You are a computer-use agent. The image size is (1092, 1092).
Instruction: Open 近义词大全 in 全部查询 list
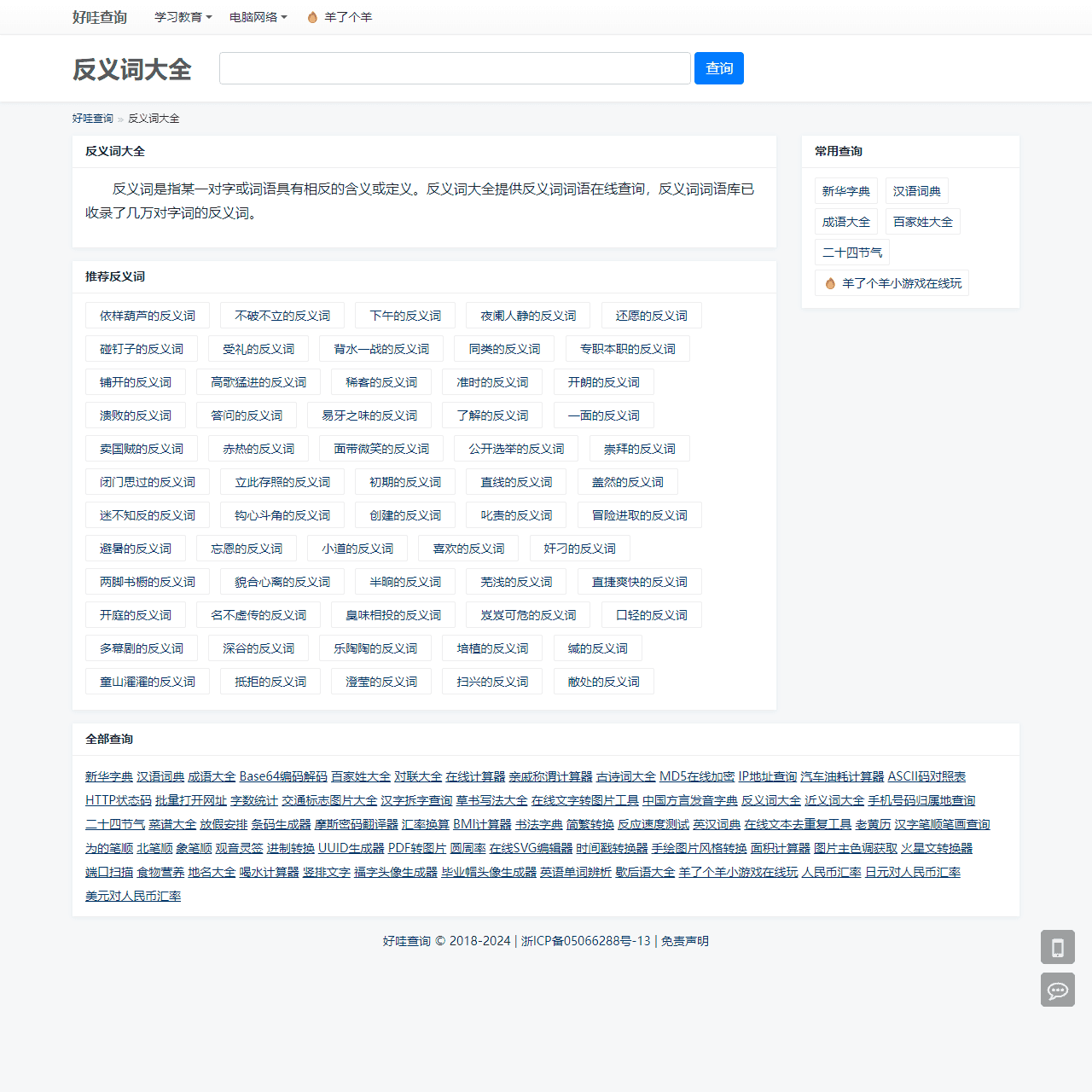[x=834, y=800]
